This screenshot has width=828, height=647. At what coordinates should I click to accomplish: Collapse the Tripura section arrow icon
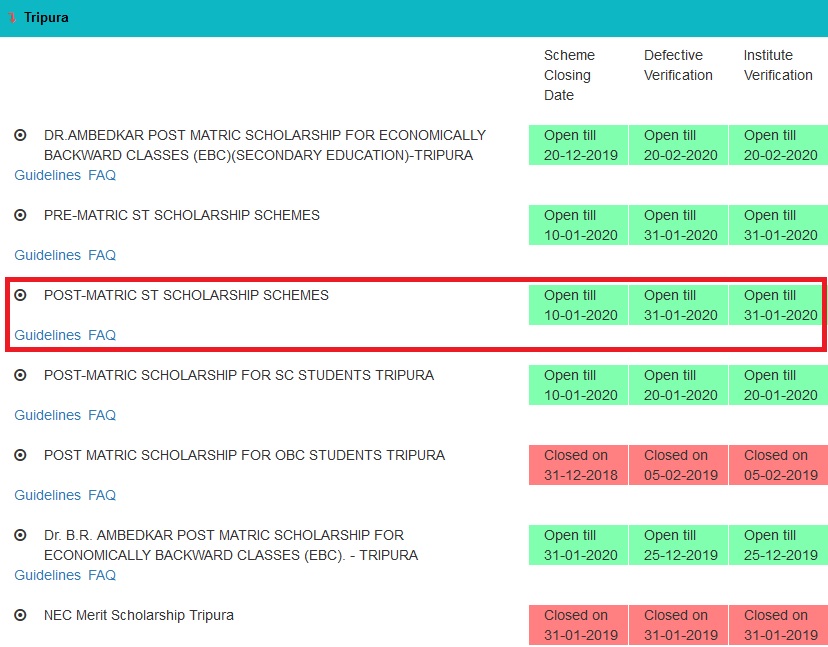(12, 17)
